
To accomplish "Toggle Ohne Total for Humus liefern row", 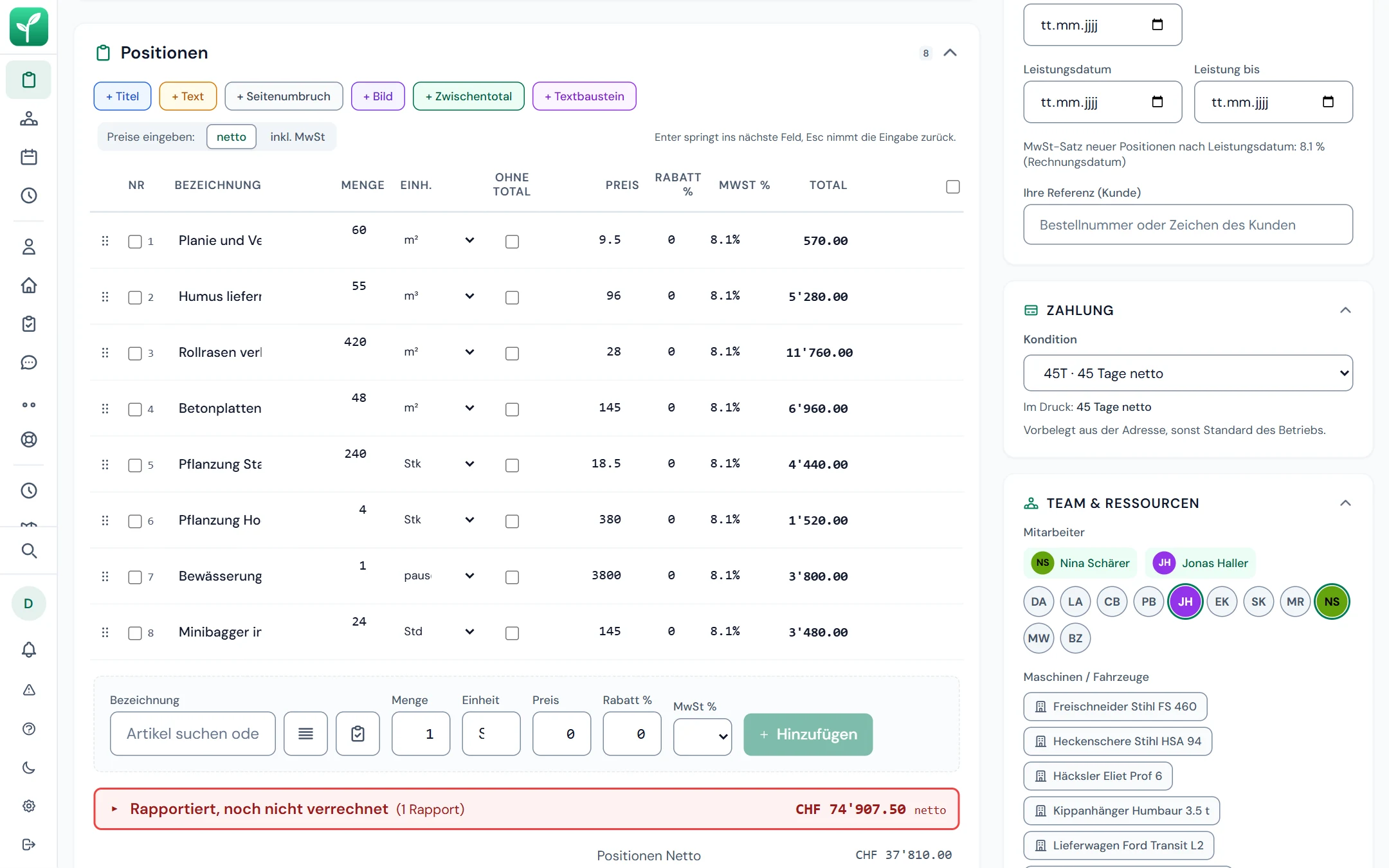I will [512, 297].
